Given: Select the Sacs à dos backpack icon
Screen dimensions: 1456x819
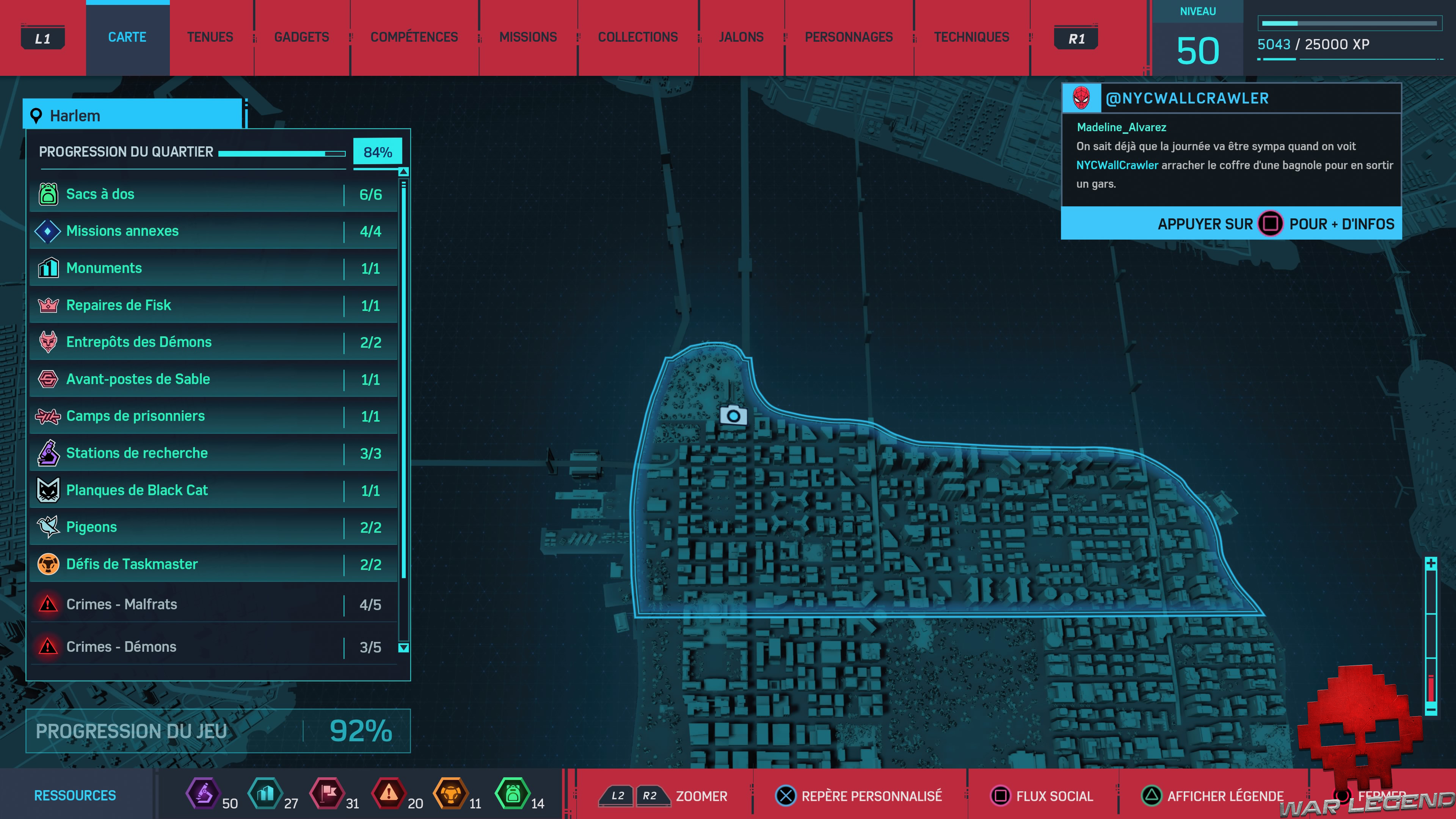Looking at the screenshot, I should [48, 194].
